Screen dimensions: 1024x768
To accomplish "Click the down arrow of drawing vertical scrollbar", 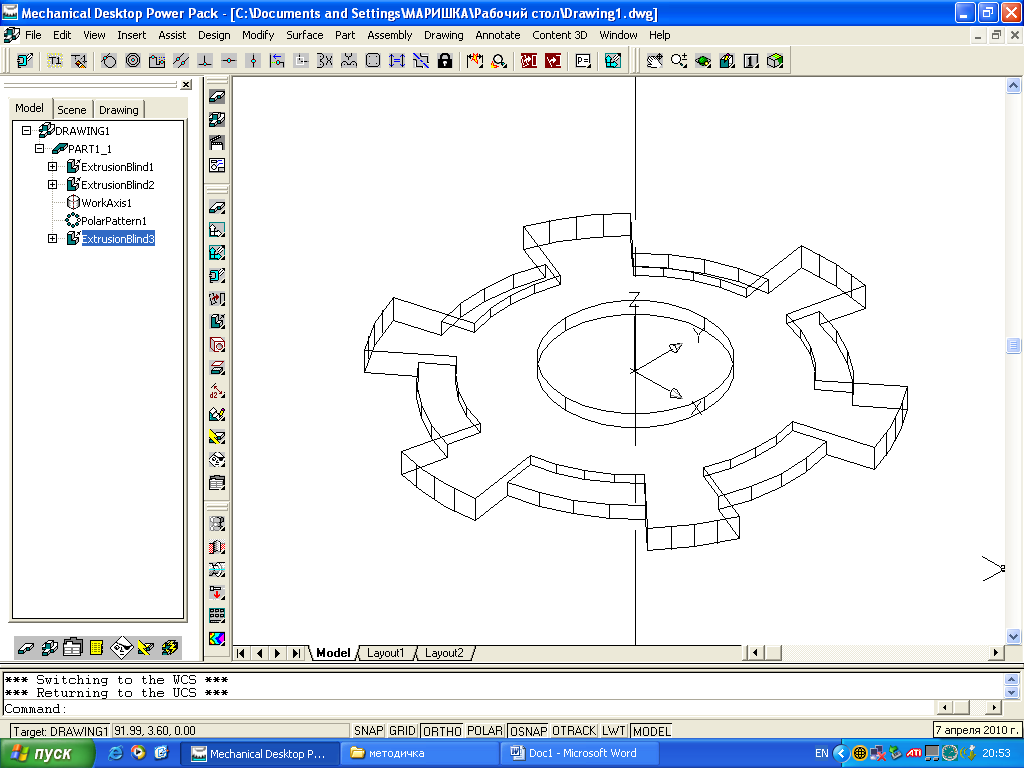I will pos(1013,635).
